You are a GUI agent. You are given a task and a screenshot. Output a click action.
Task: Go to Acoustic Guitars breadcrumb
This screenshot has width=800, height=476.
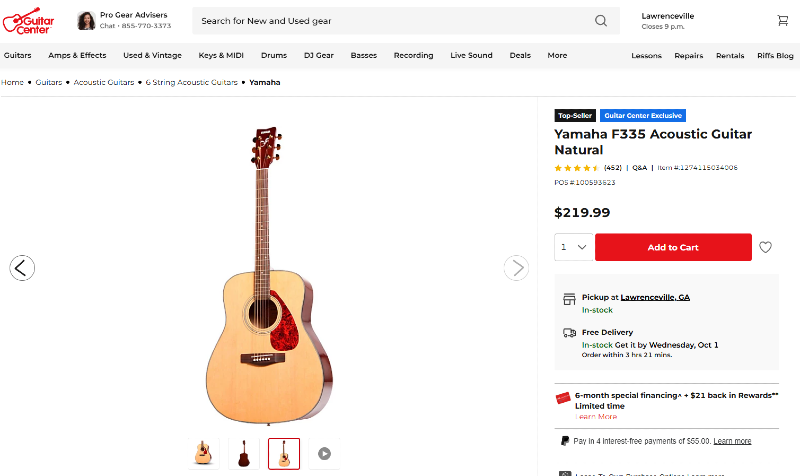pos(105,82)
